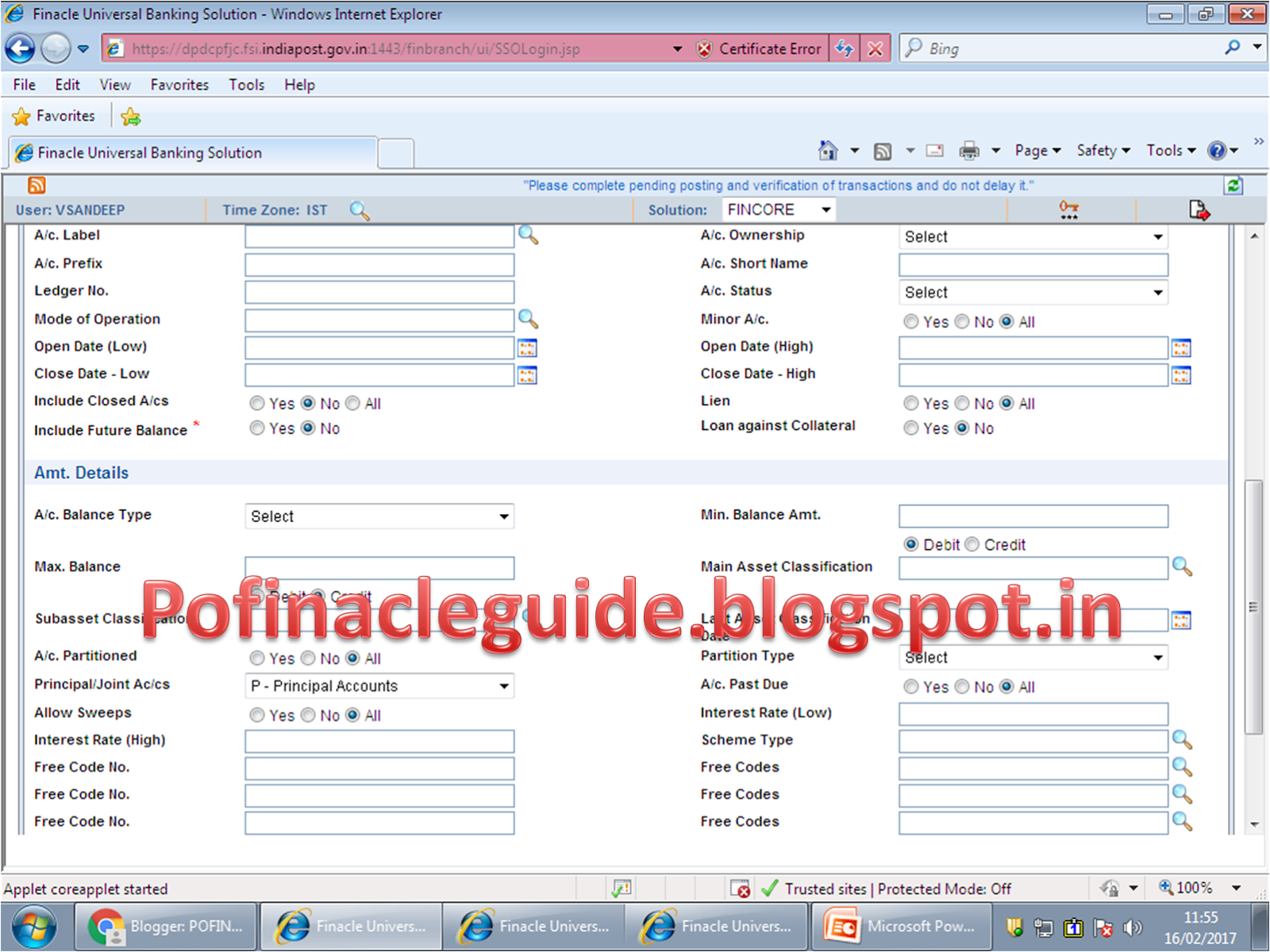Open the calendar for Open Date (Low)
The image size is (1270, 952).
pyautogui.click(x=527, y=347)
